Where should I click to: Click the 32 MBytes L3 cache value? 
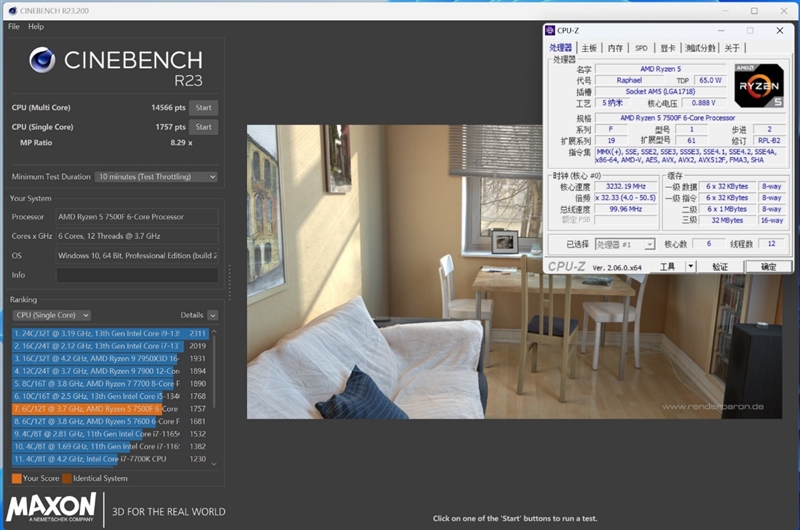727,220
